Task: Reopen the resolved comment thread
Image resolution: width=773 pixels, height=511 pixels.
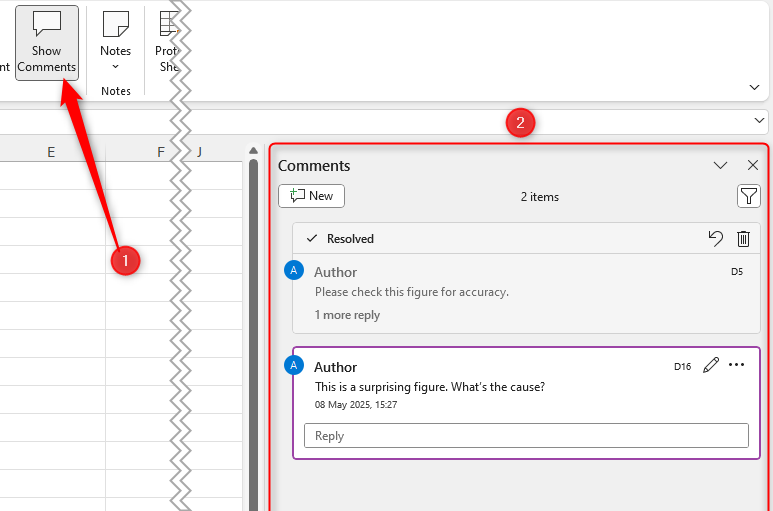Action: coord(715,238)
